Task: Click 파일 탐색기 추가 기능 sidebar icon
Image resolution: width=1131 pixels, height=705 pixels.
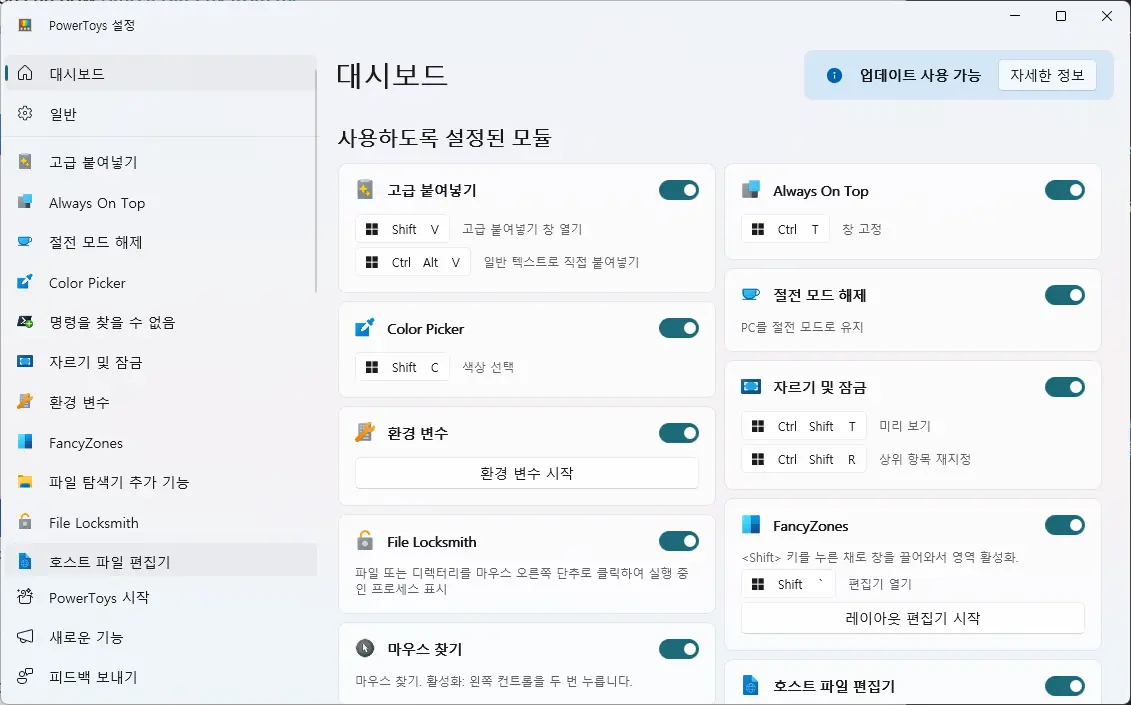Action: click(x=25, y=481)
